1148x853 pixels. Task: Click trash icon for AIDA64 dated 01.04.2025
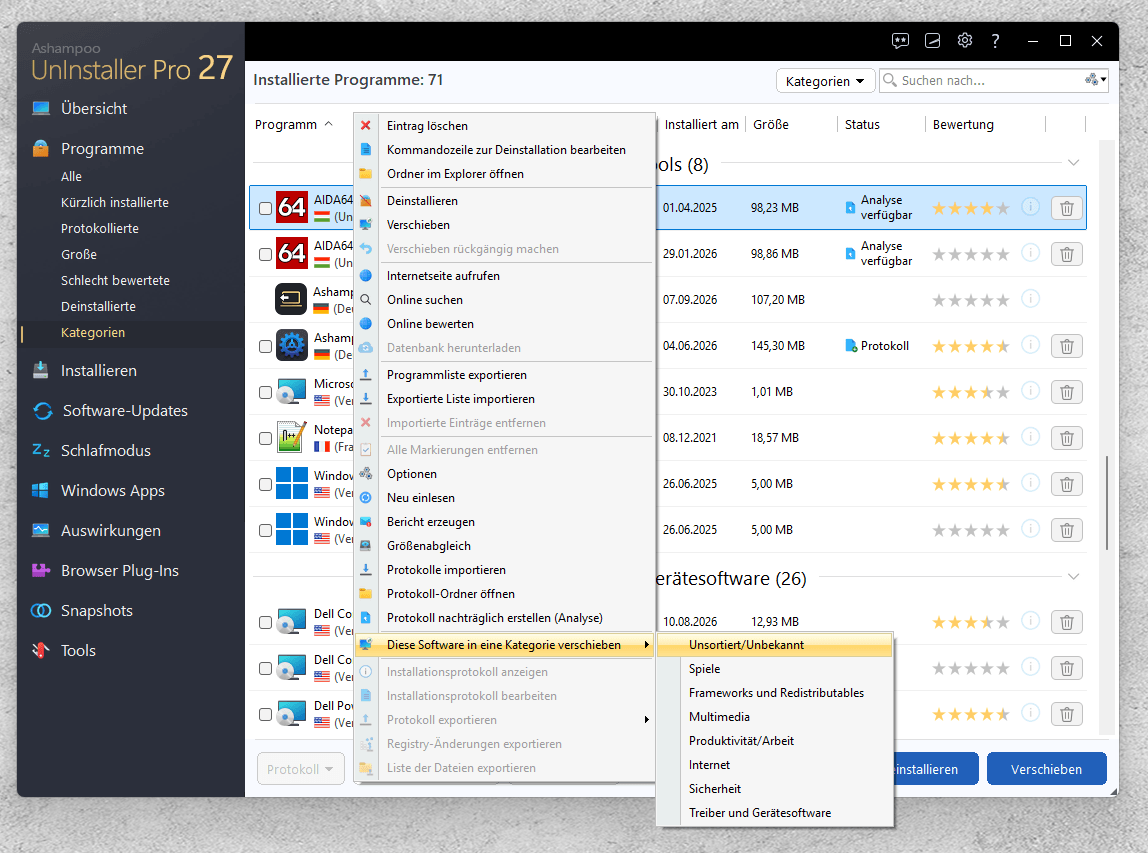(x=1067, y=208)
